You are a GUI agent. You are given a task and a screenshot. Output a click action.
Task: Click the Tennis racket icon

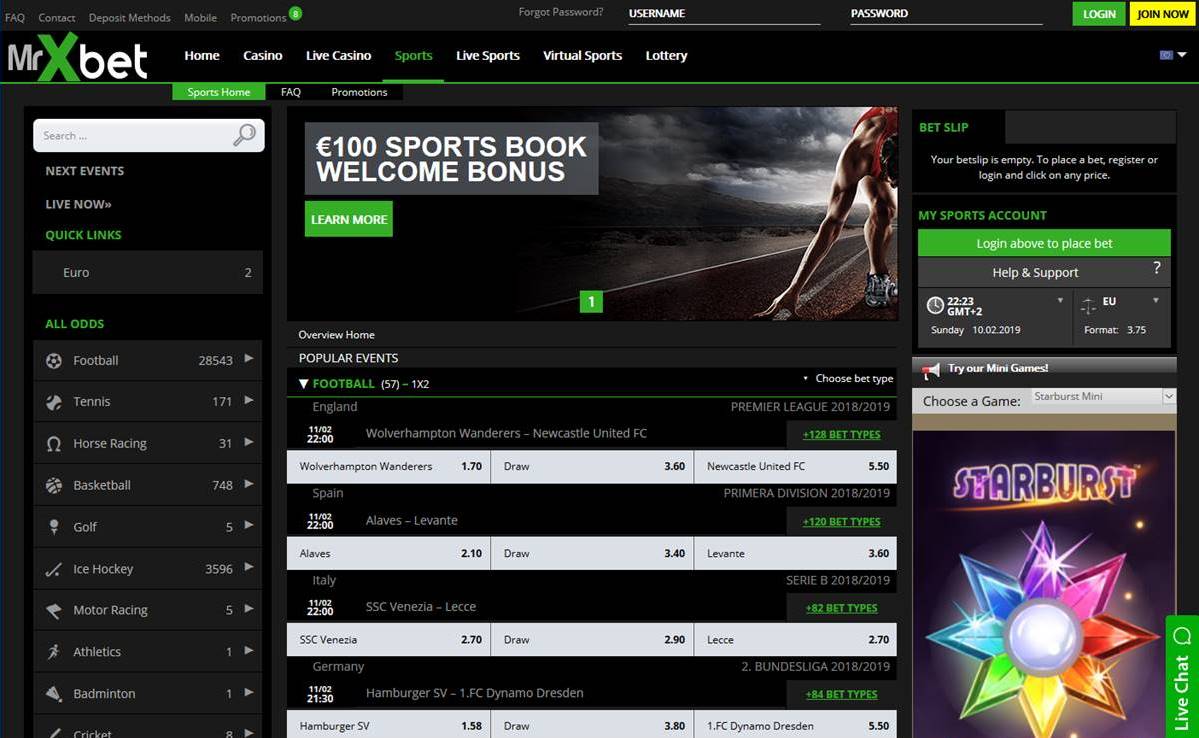pyautogui.click(x=54, y=402)
